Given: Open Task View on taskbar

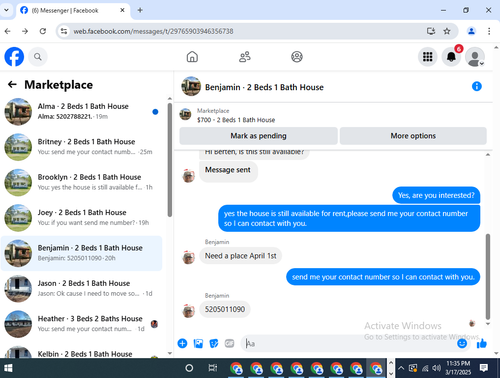Looking at the screenshot, I should pos(212,368).
